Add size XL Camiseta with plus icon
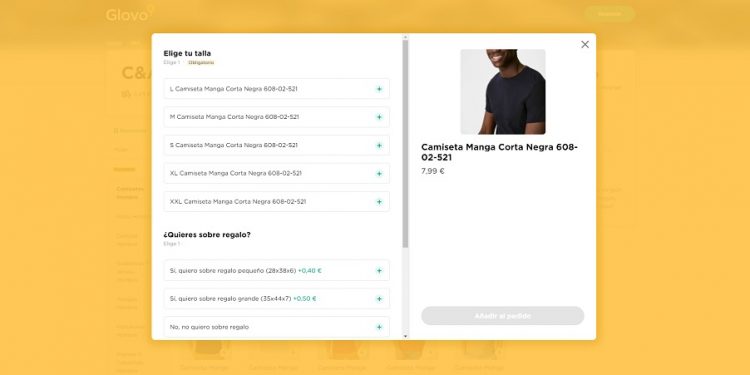 [x=379, y=174]
